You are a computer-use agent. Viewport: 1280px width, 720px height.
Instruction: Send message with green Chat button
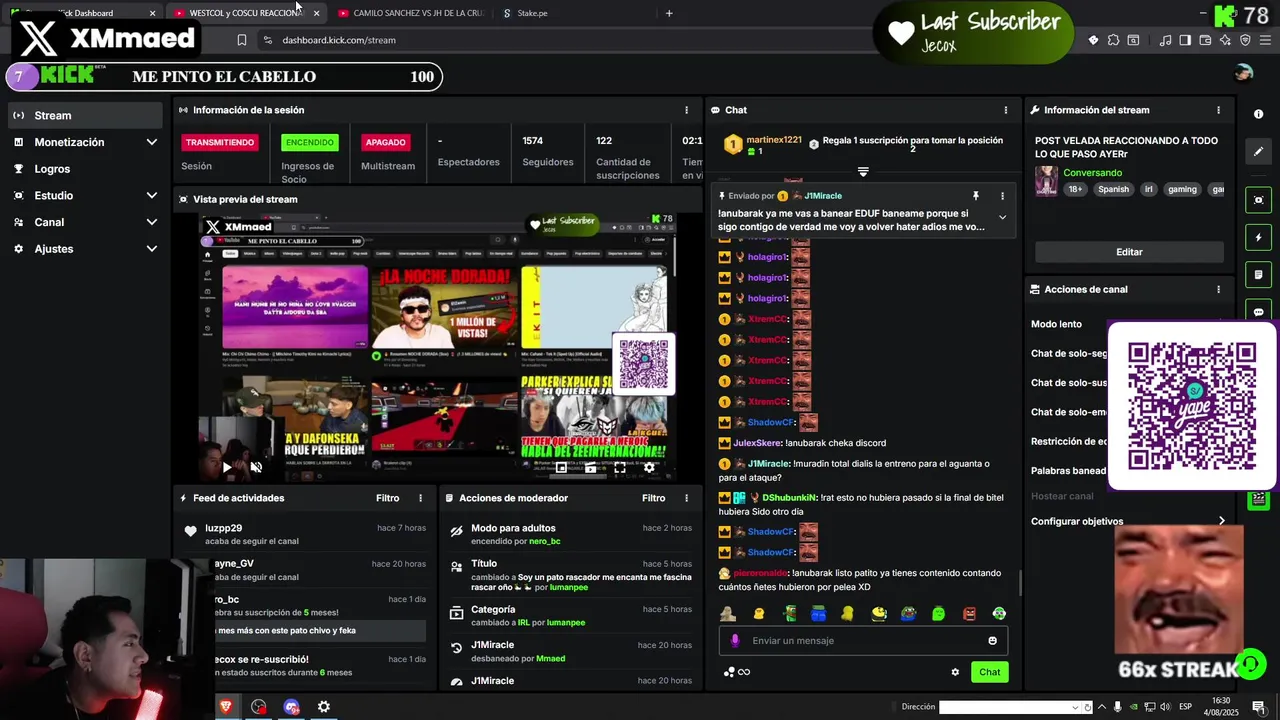989,672
